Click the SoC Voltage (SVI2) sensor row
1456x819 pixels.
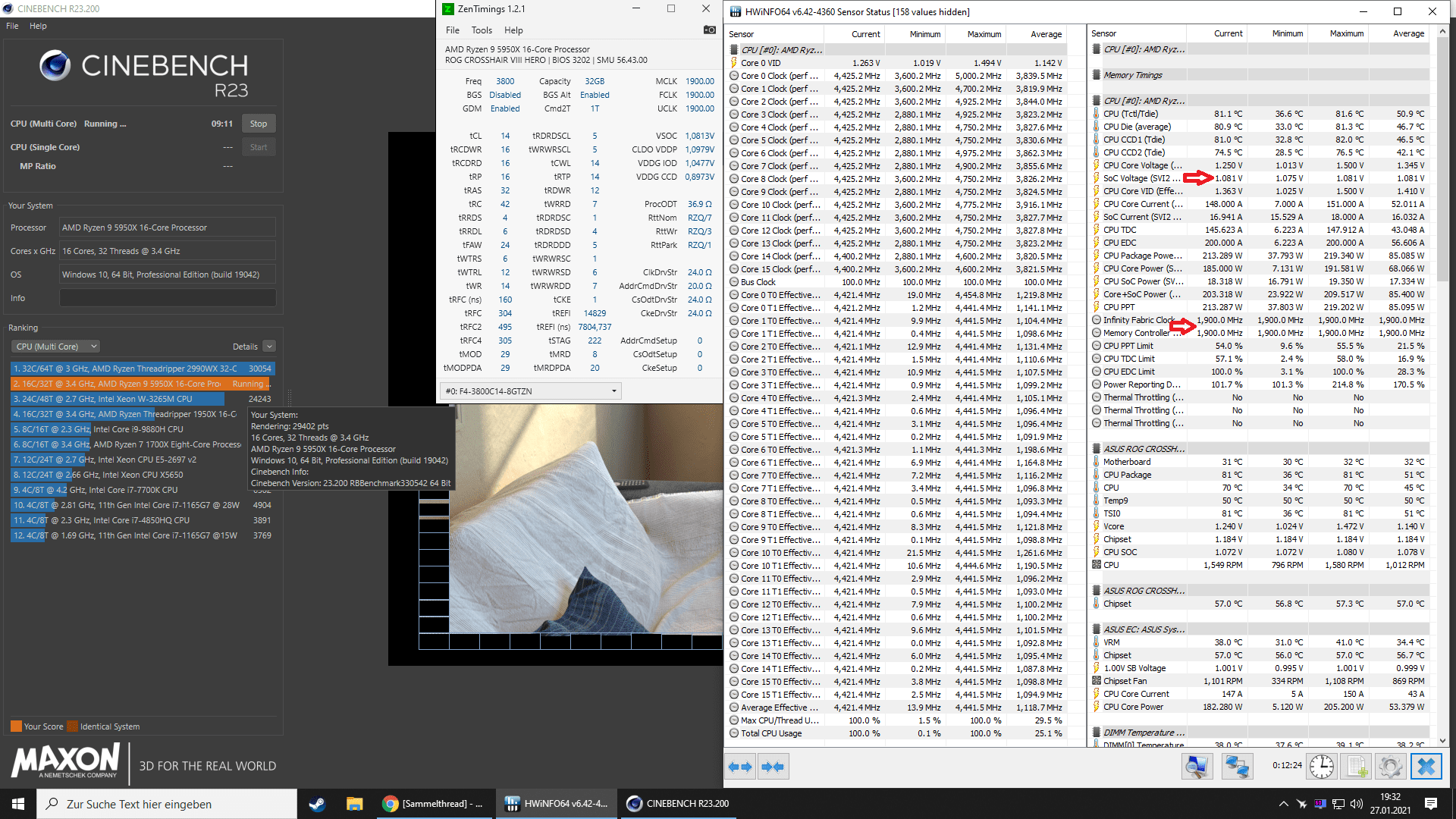[1259, 178]
